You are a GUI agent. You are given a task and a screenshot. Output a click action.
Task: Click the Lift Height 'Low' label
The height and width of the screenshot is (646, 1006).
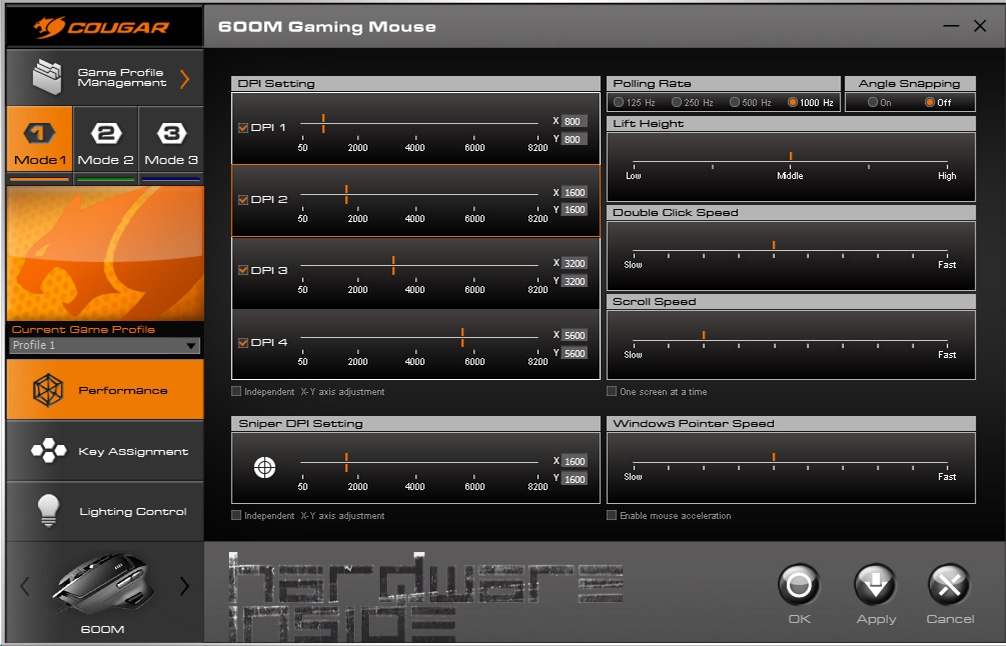(x=633, y=176)
